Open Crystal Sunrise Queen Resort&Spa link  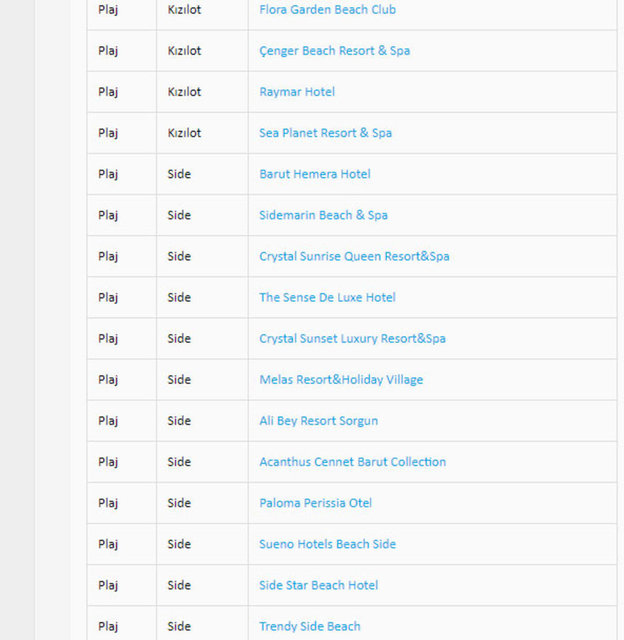click(x=354, y=256)
